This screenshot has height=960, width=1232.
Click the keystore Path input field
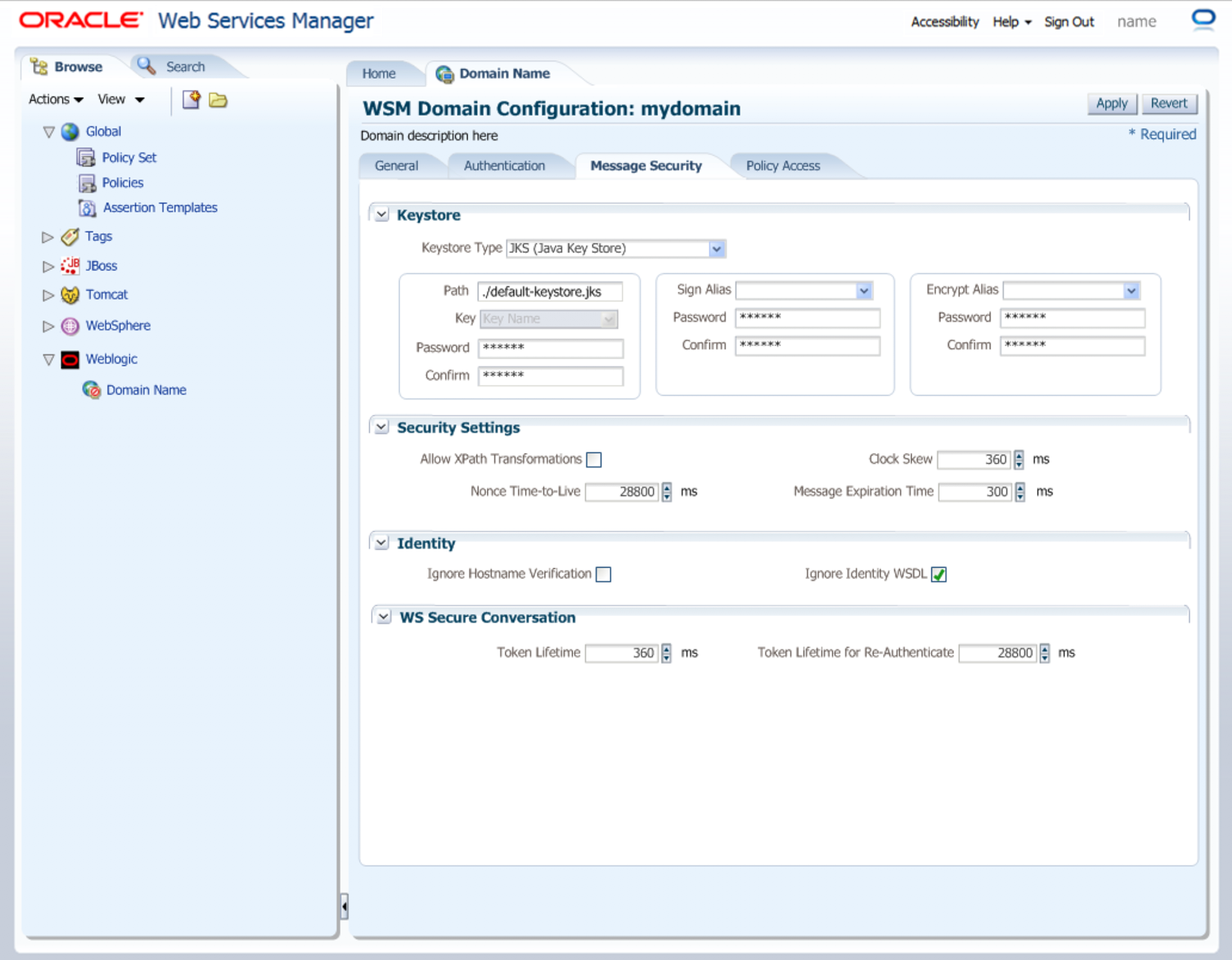point(550,292)
